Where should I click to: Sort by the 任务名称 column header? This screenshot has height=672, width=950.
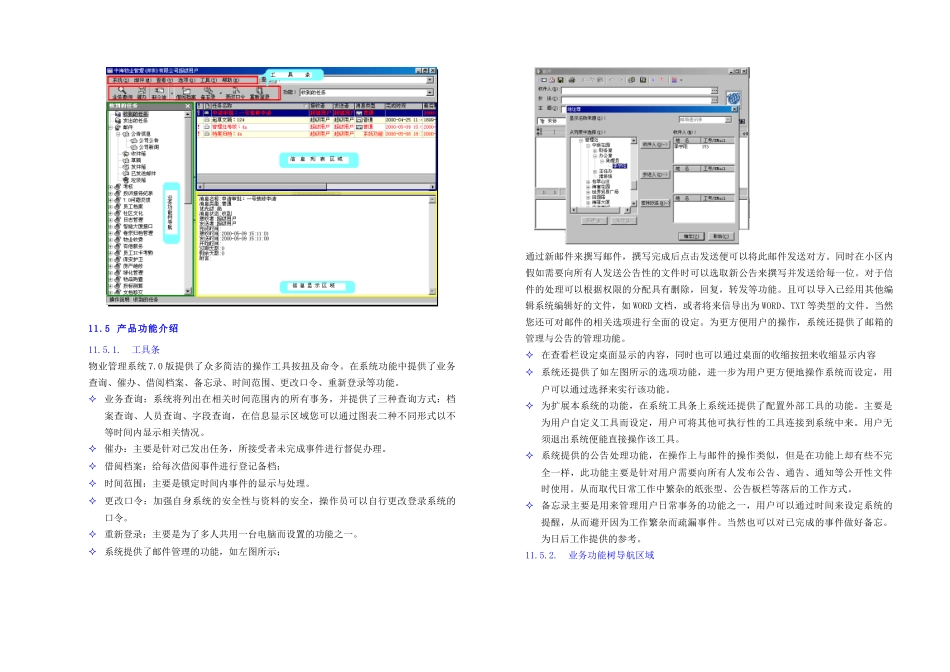tap(260, 105)
